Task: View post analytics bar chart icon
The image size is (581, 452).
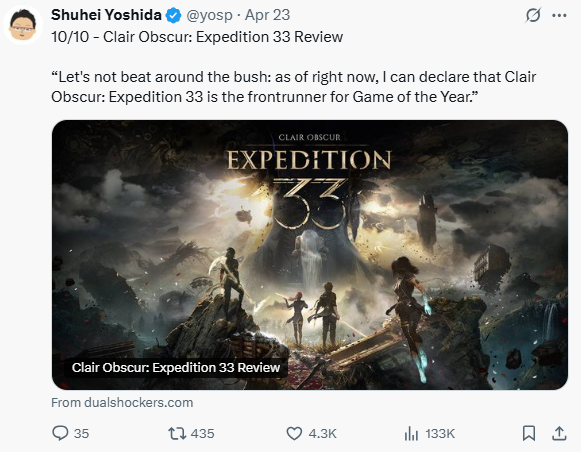Action: click(x=411, y=433)
